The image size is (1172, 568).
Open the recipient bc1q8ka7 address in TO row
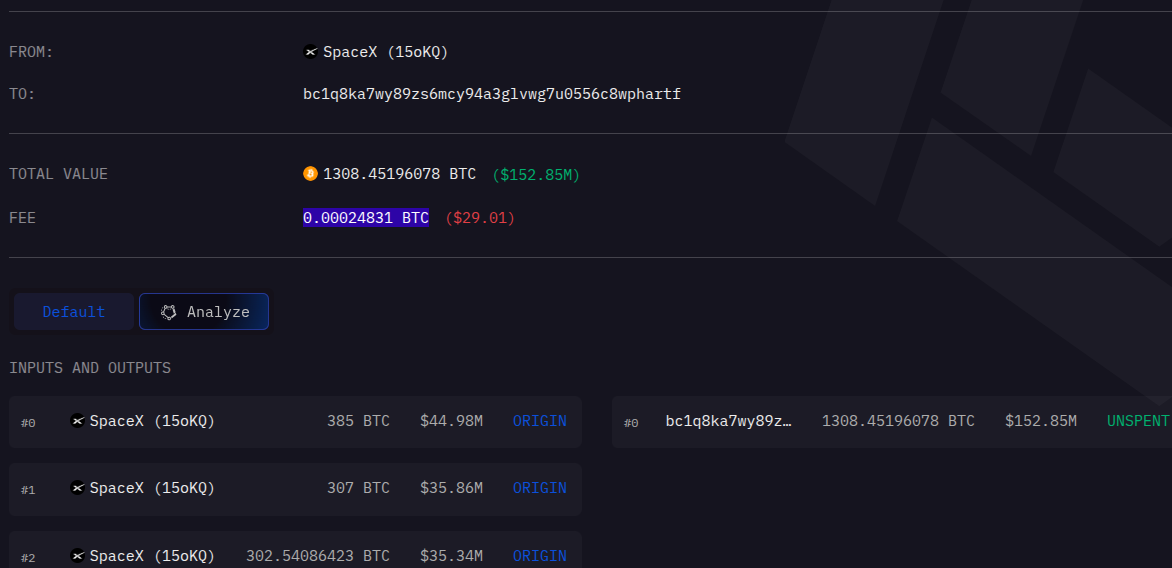tap(492, 94)
